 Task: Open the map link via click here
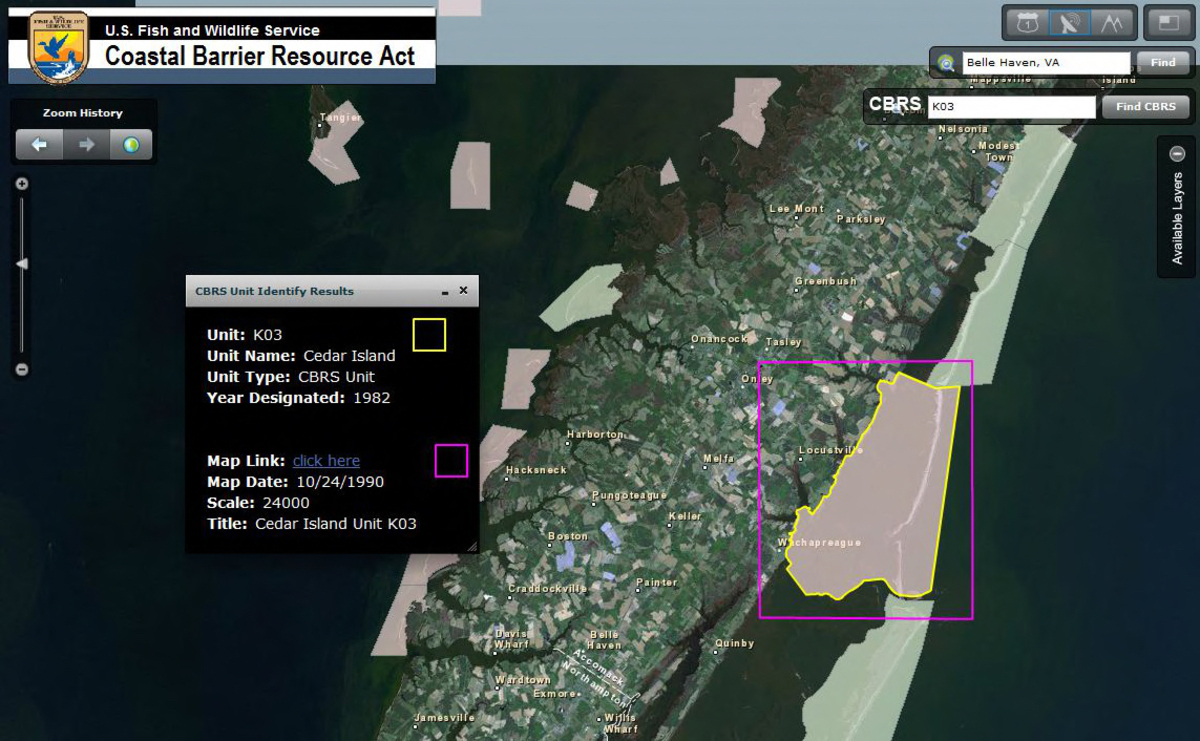pyautogui.click(x=325, y=460)
